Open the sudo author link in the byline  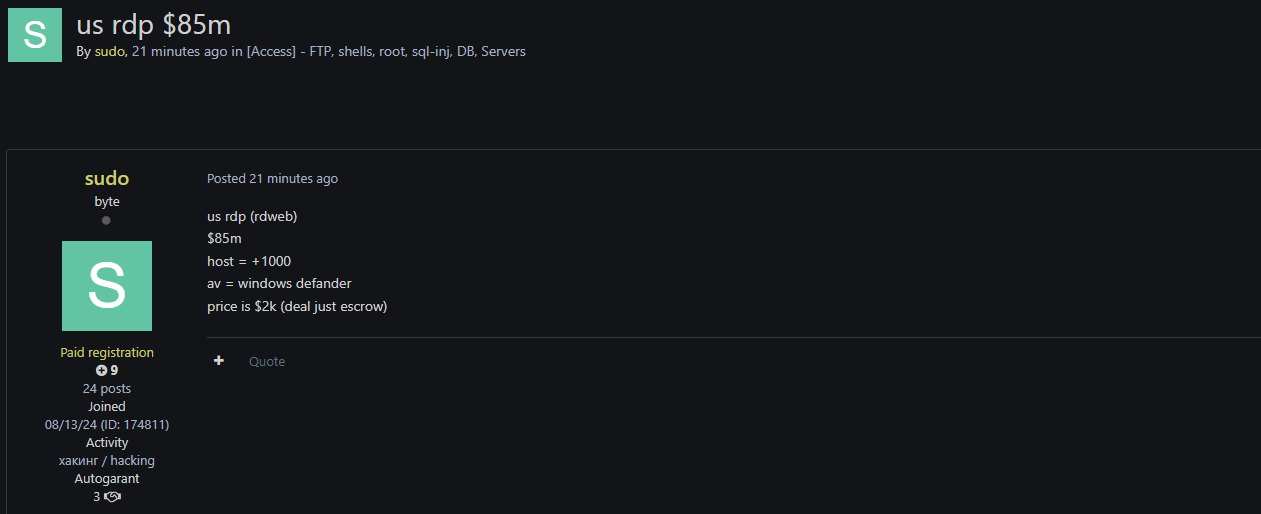point(109,51)
